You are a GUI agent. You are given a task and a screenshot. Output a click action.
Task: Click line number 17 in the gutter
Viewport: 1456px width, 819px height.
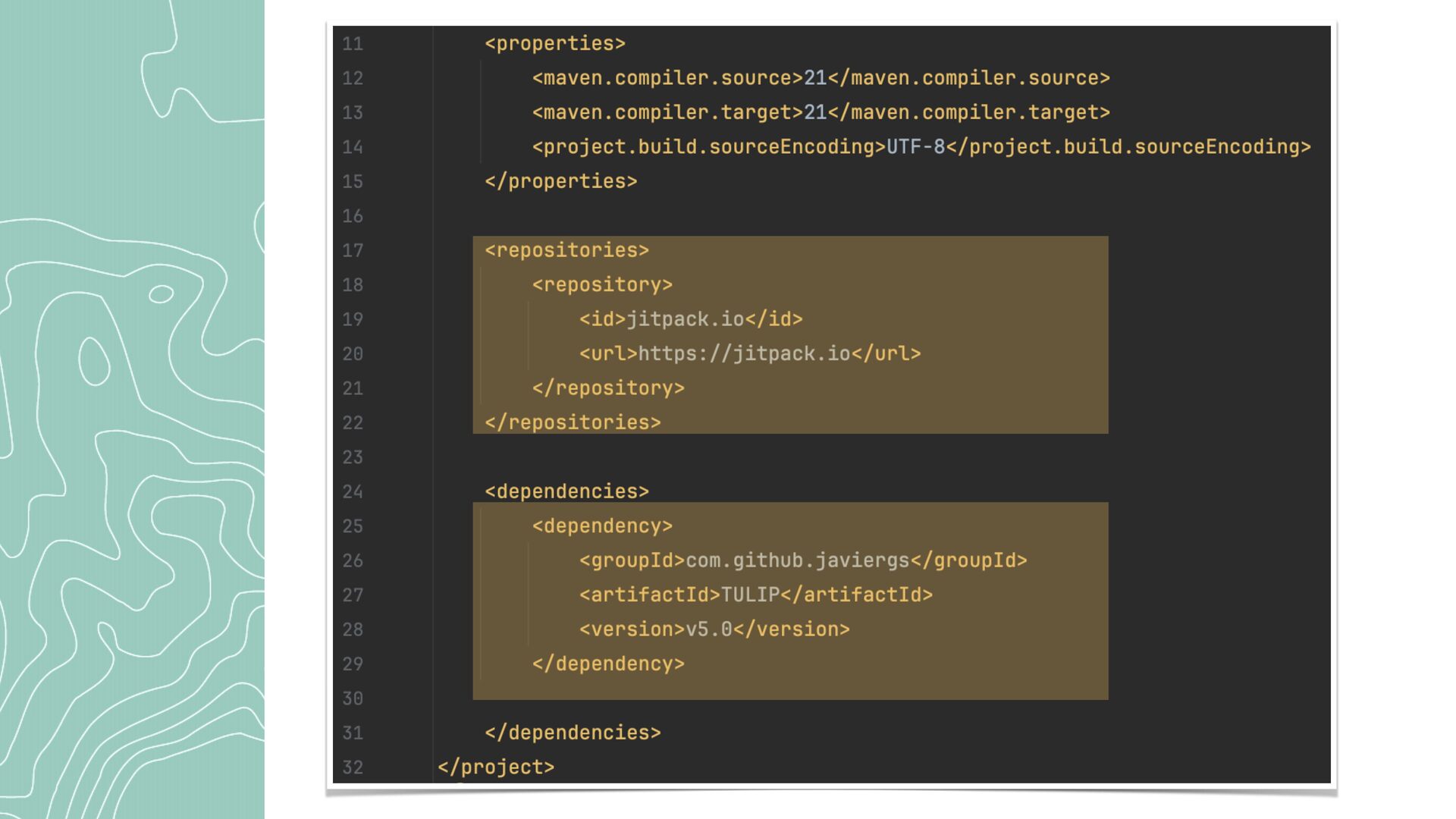click(353, 251)
